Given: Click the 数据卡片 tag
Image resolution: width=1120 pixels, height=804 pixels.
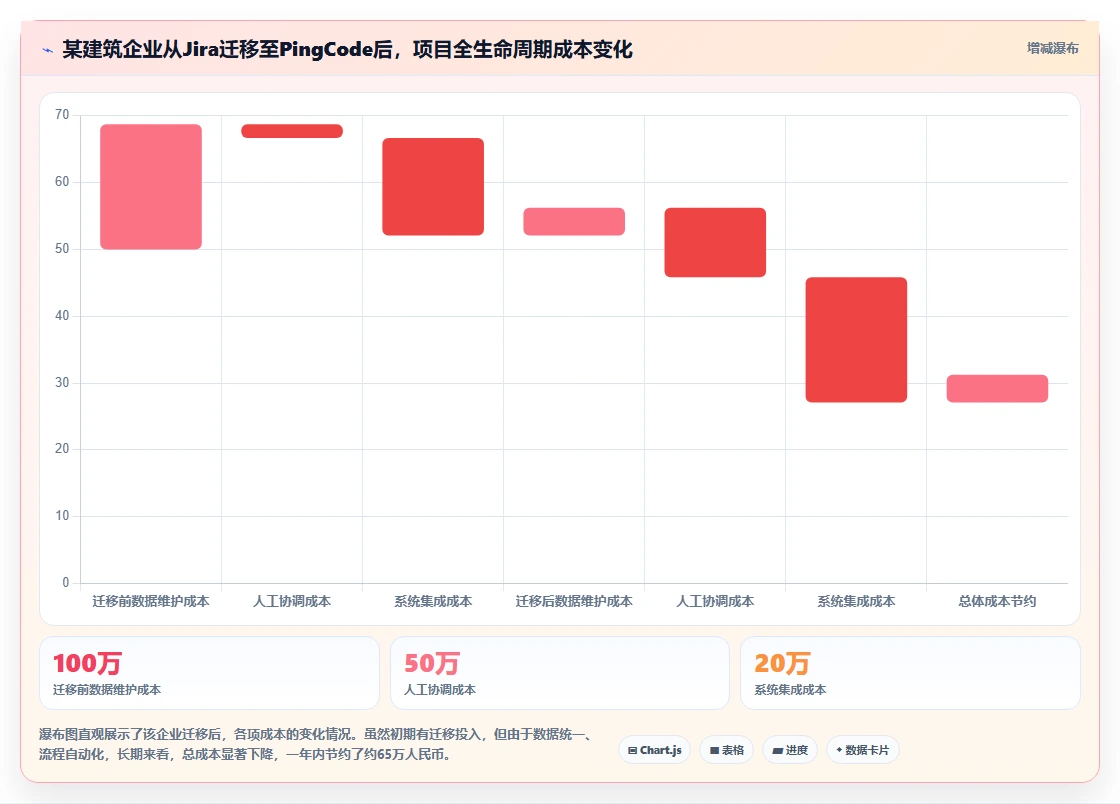Looking at the screenshot, I should (863, 750).
